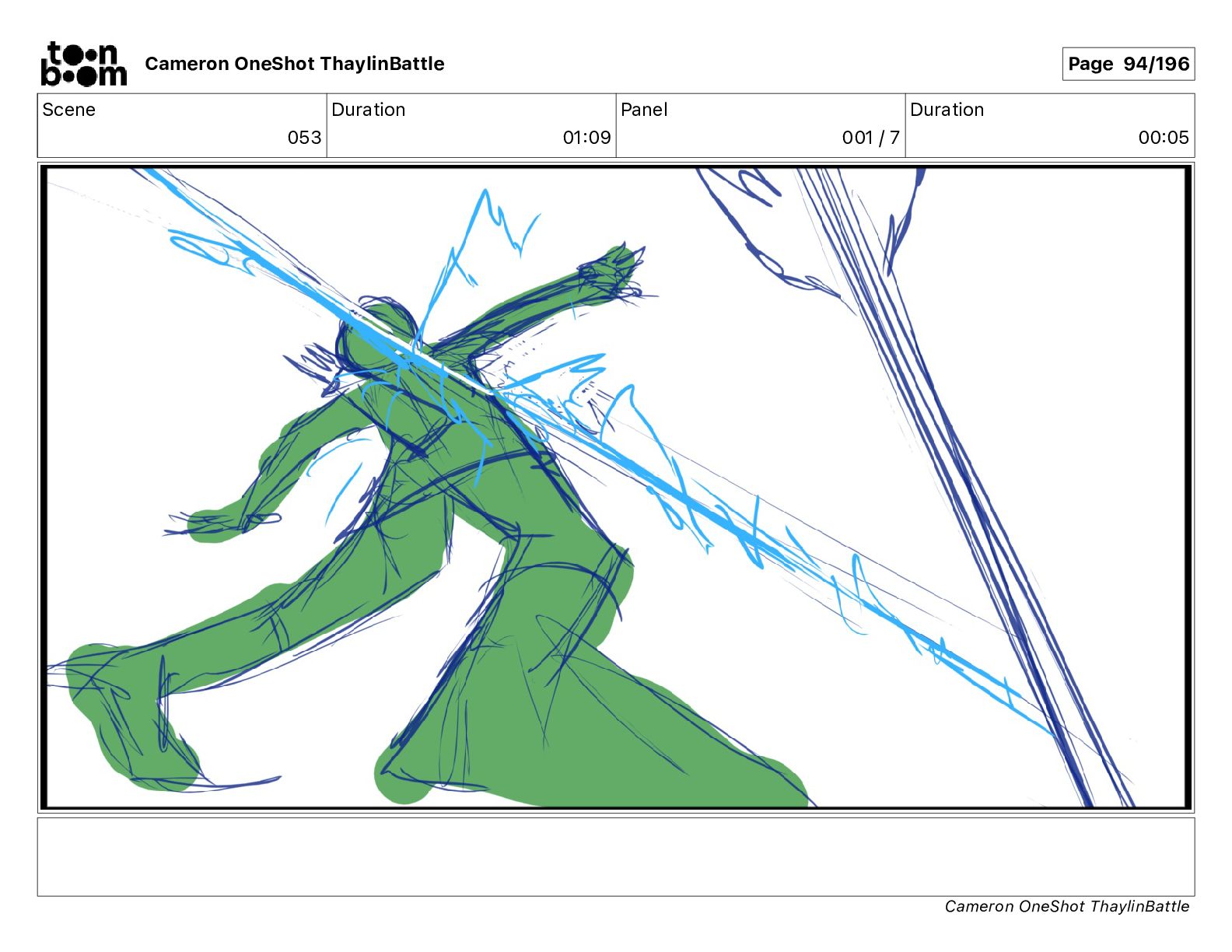Click the empty notes box below panel
The width and height of the screenshot is (1232, 952).
click(x=616, y=856)
